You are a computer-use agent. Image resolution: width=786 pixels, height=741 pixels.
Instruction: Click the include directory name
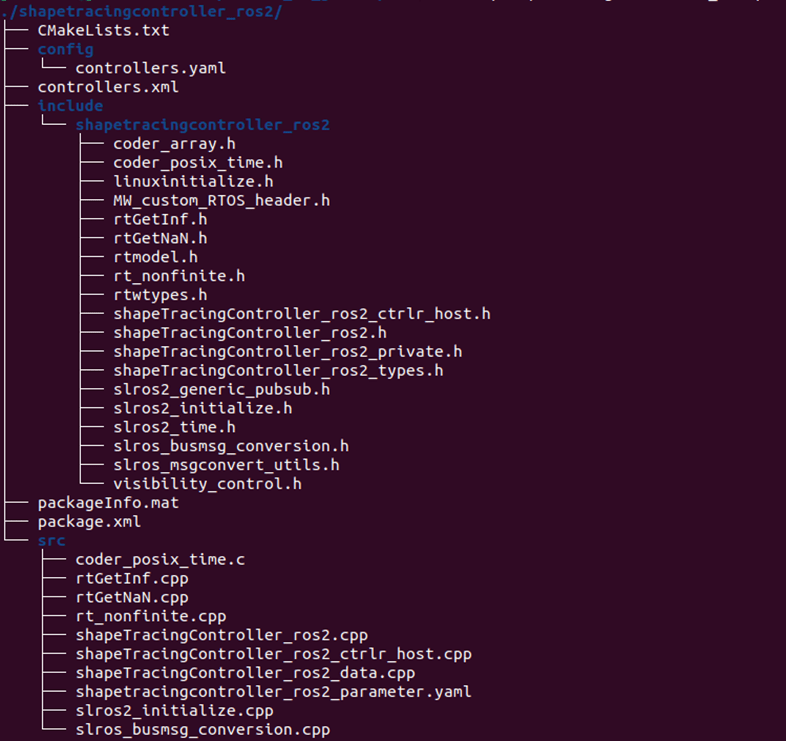point(70,106)
